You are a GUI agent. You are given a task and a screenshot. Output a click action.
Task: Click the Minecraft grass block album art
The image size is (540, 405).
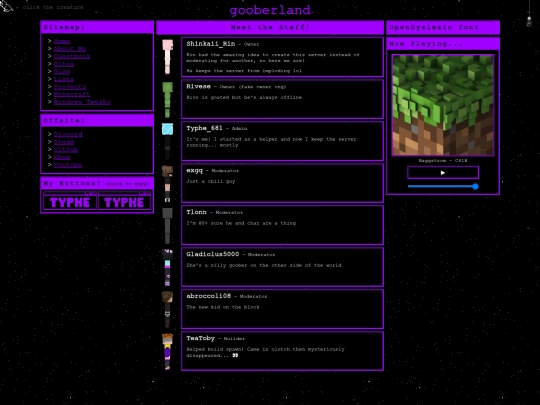pyautogui.click(x=443, y=105)
